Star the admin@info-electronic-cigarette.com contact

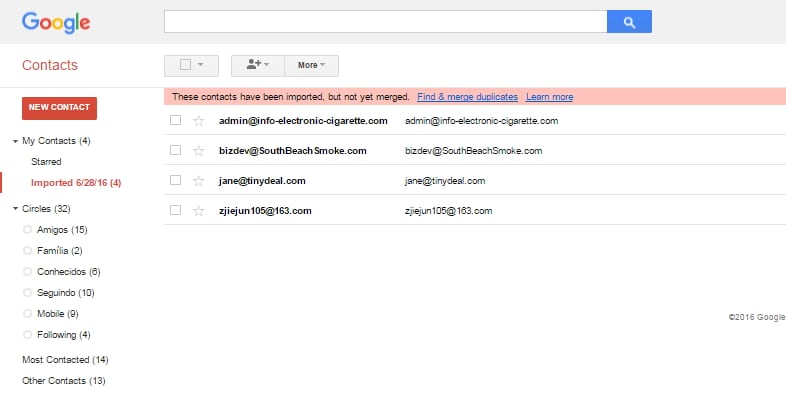[199, 121]
